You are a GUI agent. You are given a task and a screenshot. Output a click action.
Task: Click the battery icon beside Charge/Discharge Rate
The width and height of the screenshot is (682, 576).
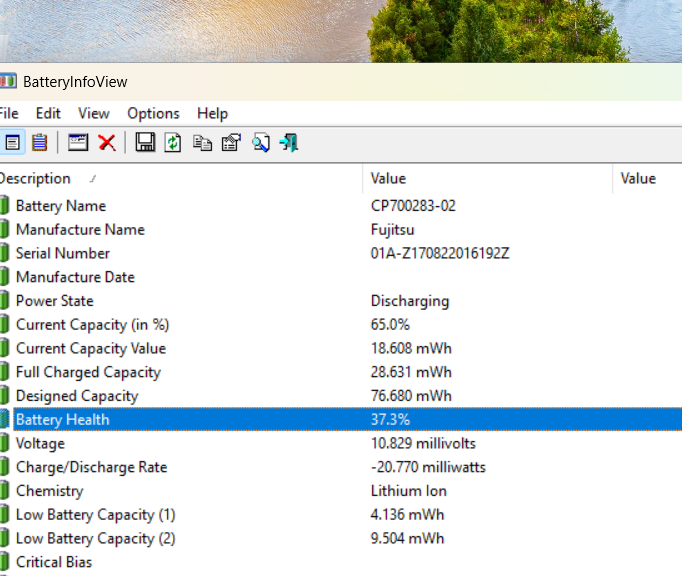point(4,467)
